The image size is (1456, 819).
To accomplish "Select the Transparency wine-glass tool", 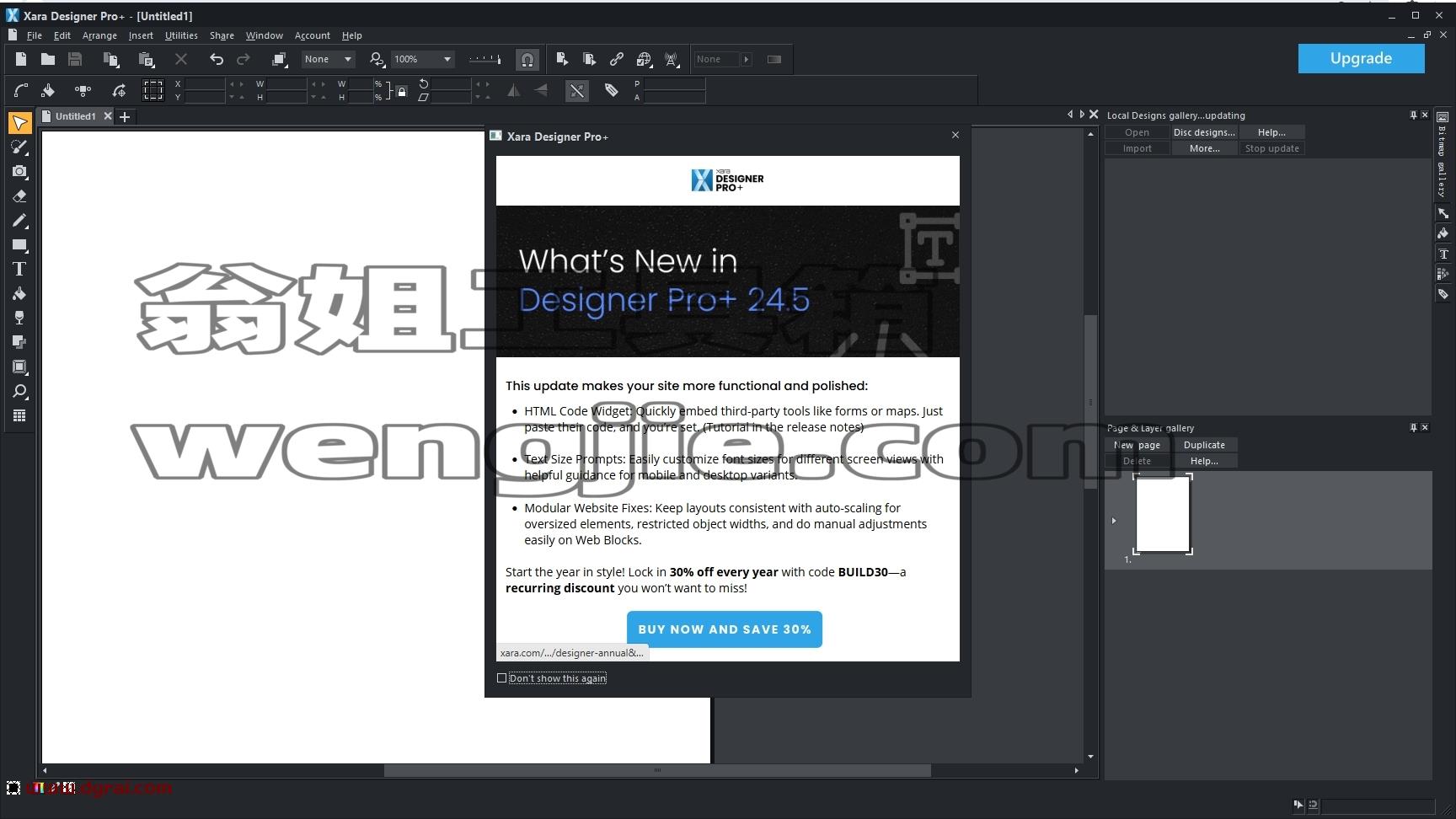I will pos(19,318).
